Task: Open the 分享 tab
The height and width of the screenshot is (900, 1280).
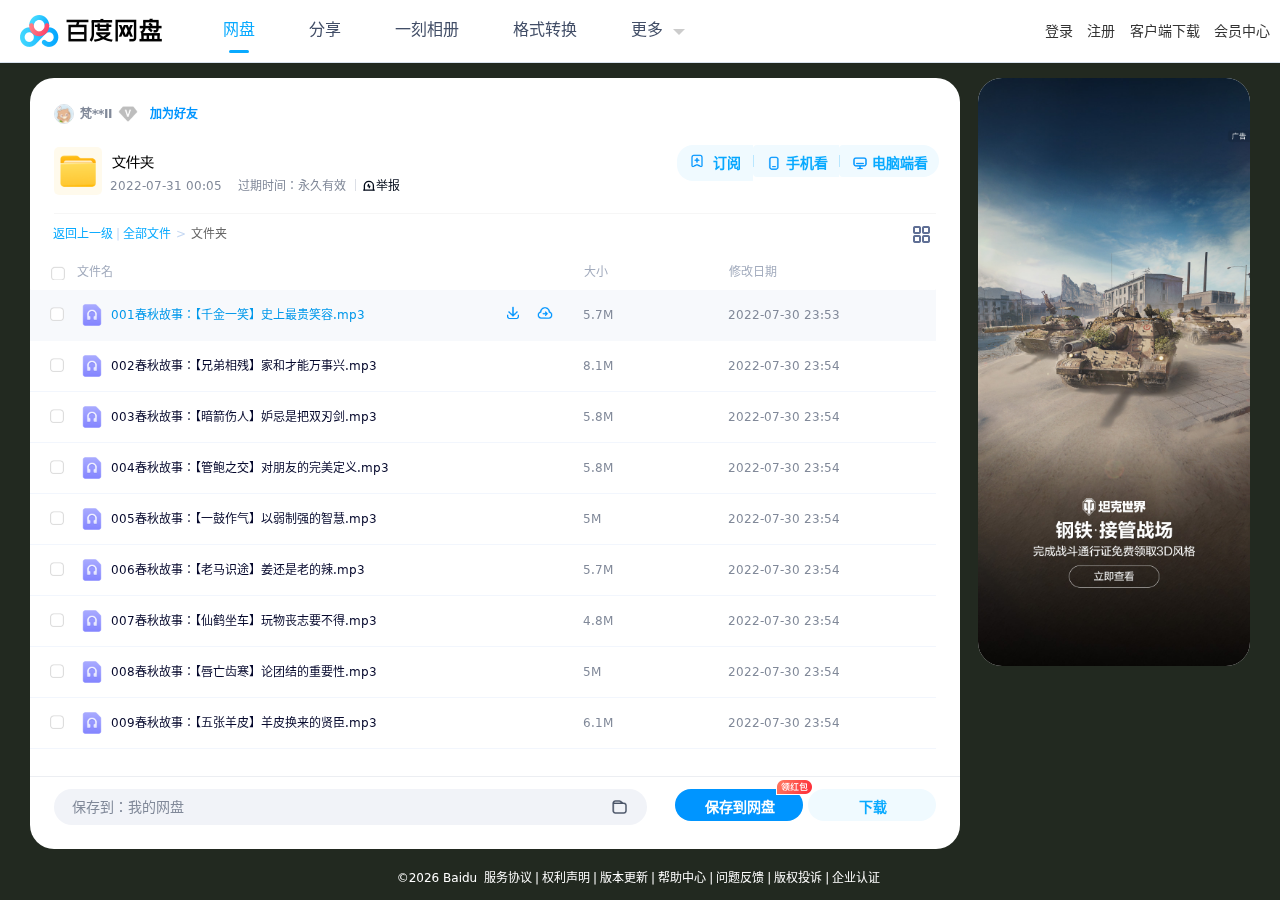Action: pos(325,30)
